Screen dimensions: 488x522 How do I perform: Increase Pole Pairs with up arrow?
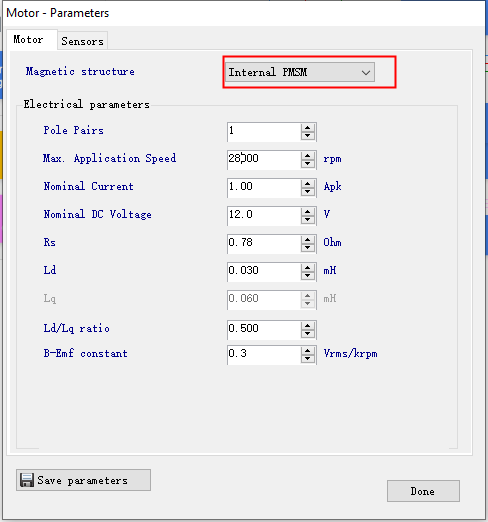[308, 128]
